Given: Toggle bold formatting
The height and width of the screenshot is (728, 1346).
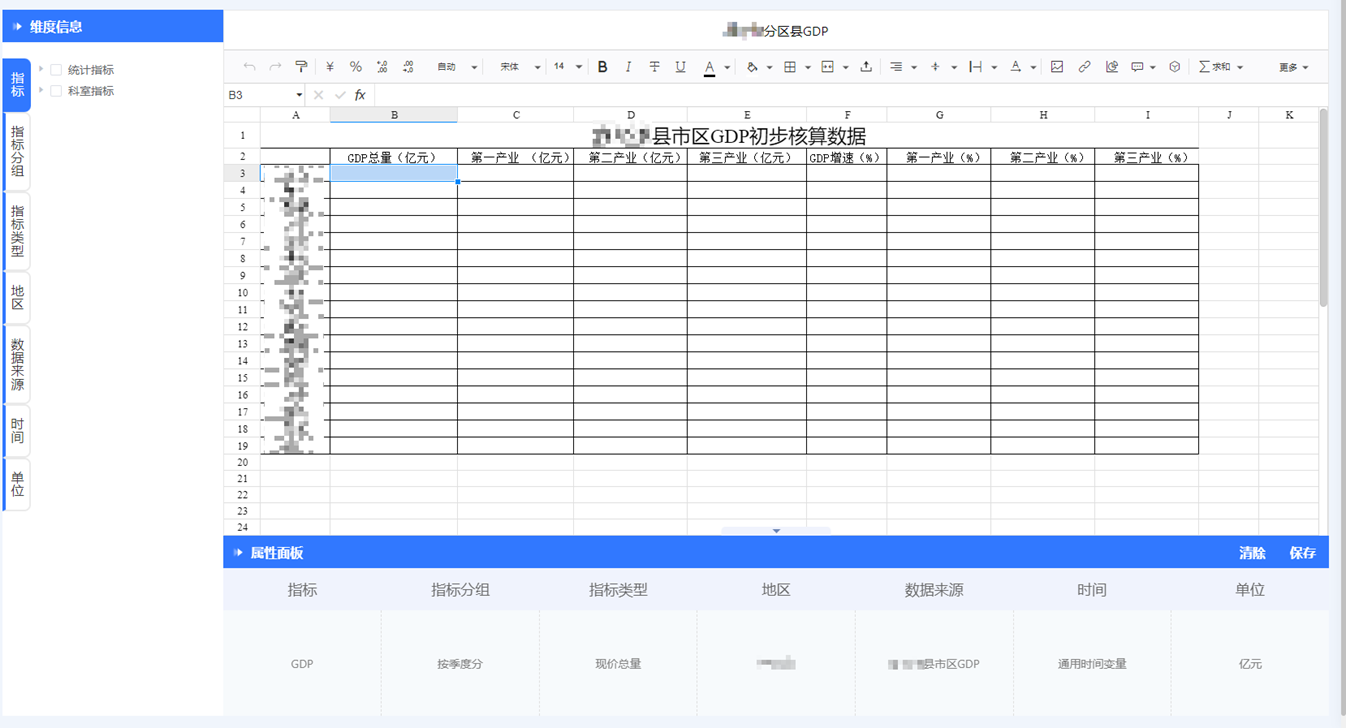Looking at the screenshot, I should tap(602, 67).
